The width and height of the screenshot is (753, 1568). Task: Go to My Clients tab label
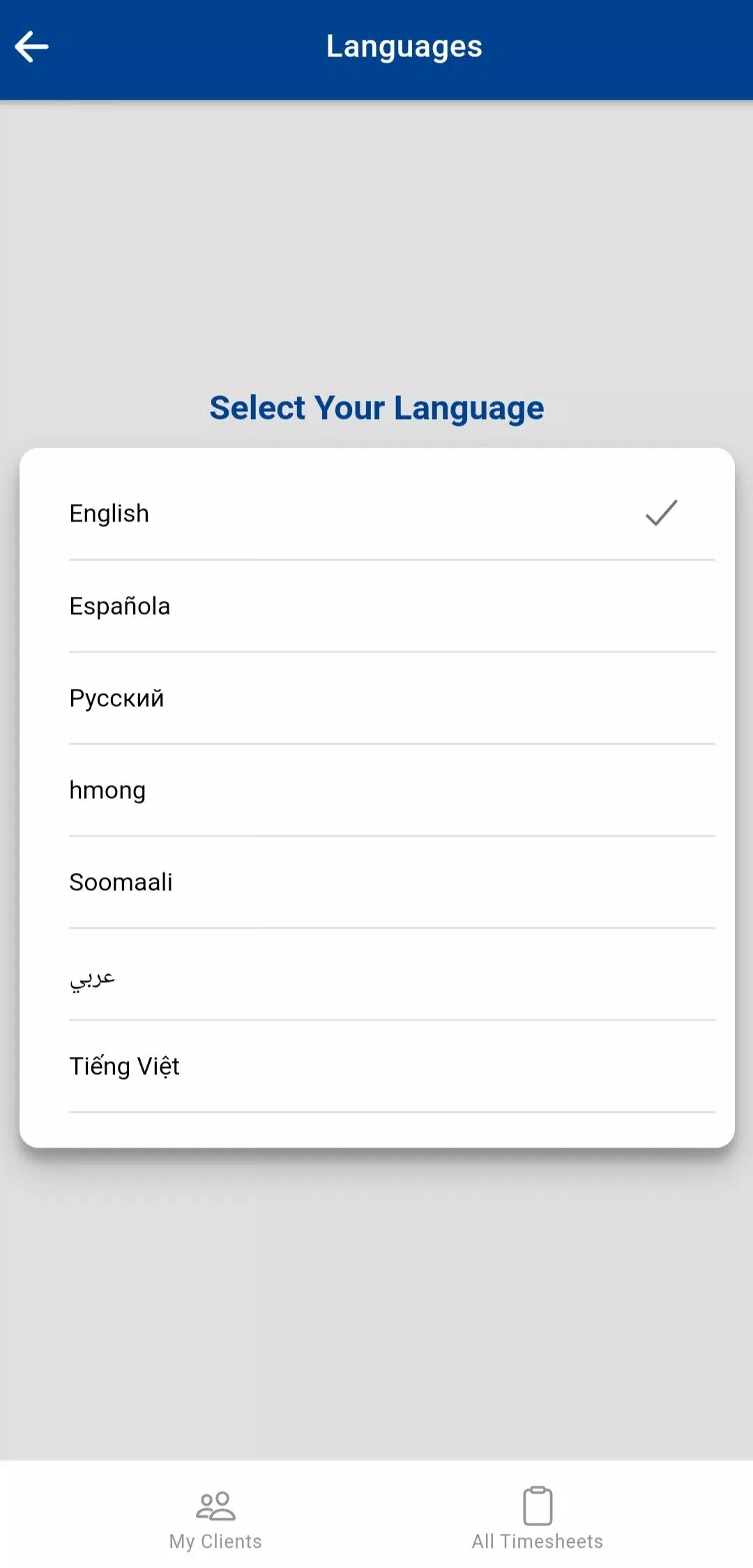click(215, 1541)
